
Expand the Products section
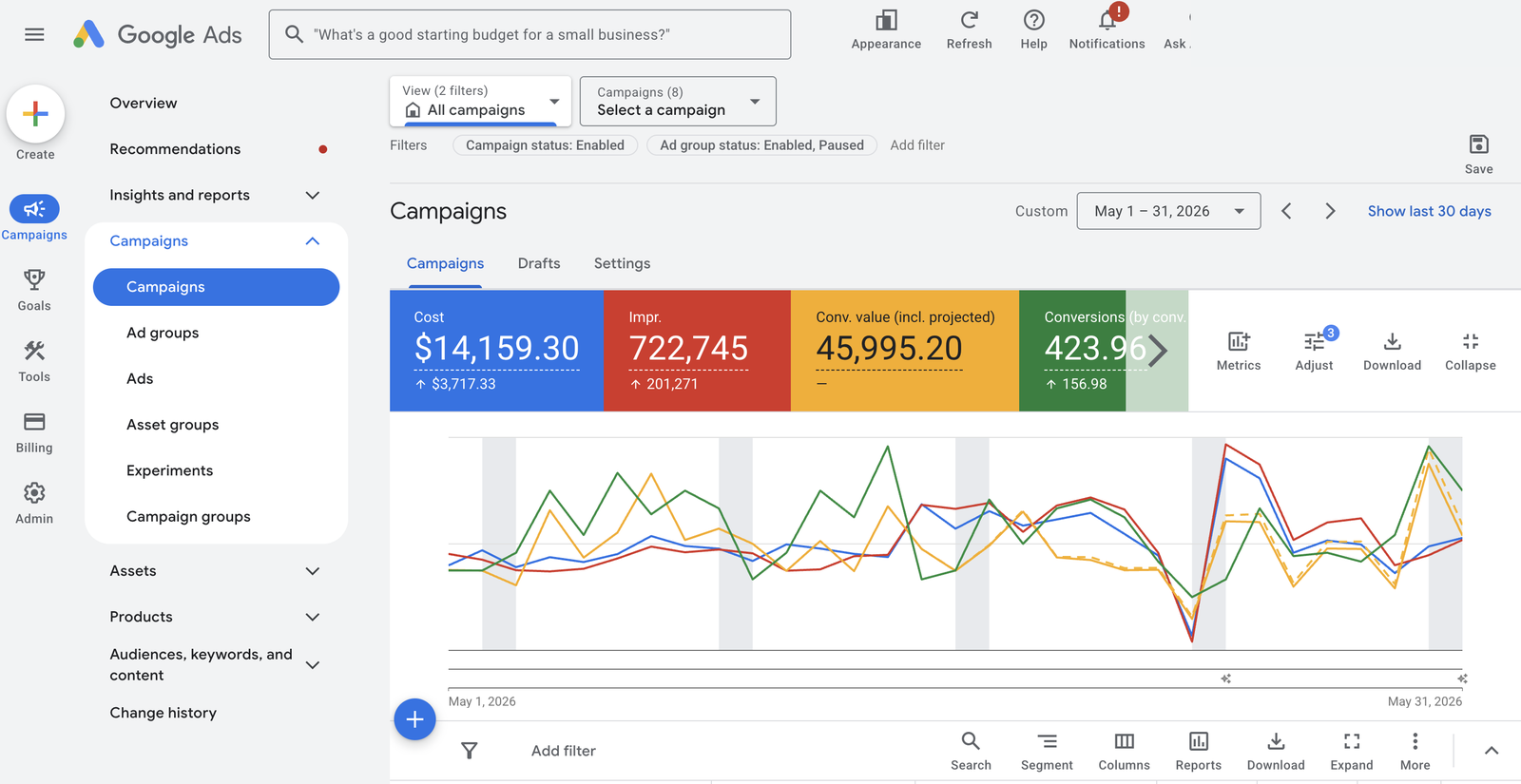point(312,617)
